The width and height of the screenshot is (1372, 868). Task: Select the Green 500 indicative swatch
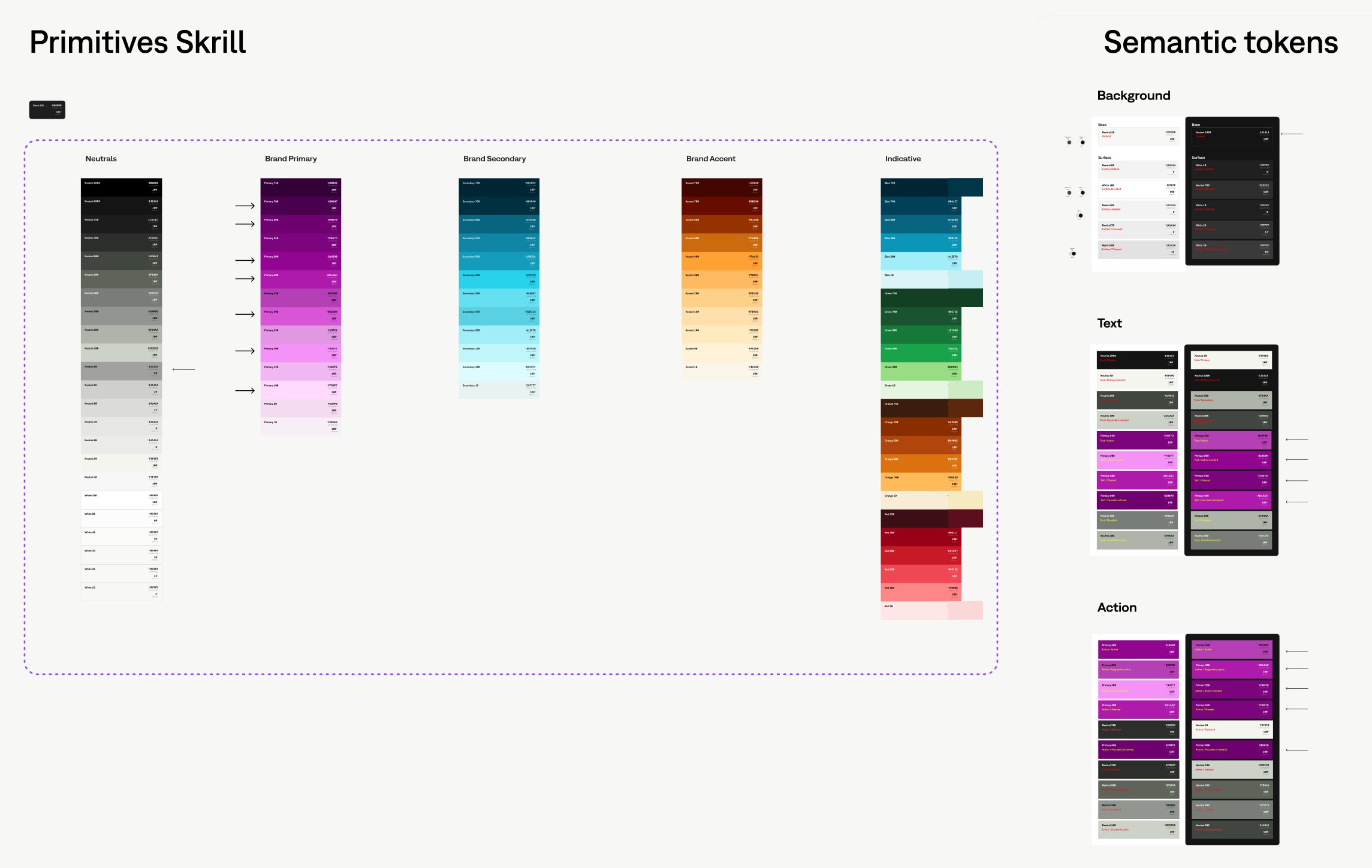[x=921, y=352]
